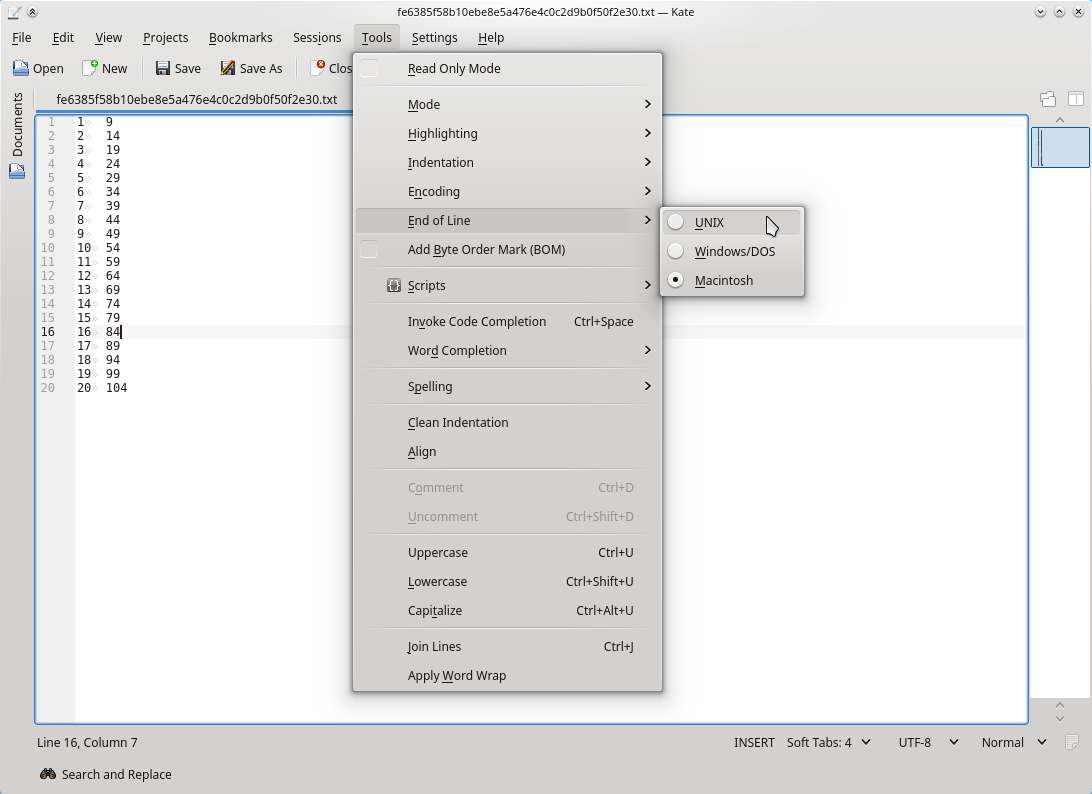Choose Join Lines
Viewport: 1092px width, 794px height.
point(507,646)
